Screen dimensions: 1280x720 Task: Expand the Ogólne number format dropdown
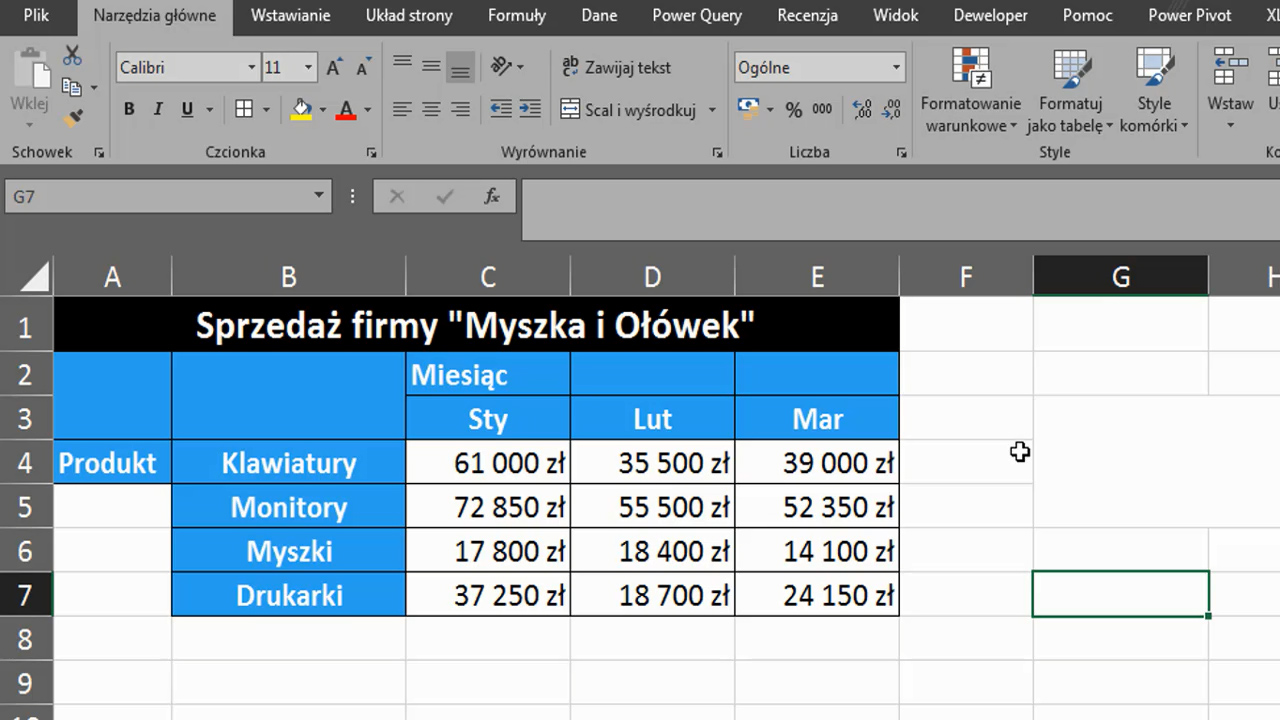click(896, 68)
